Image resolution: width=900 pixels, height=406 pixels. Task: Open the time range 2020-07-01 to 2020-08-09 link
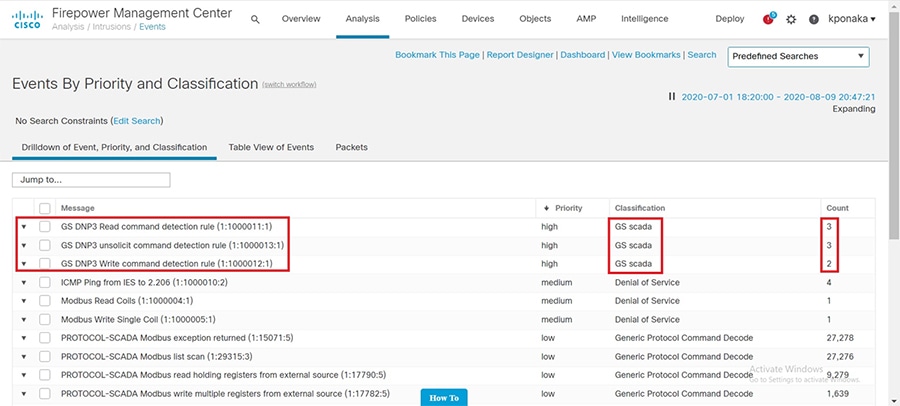coord(778,97)
